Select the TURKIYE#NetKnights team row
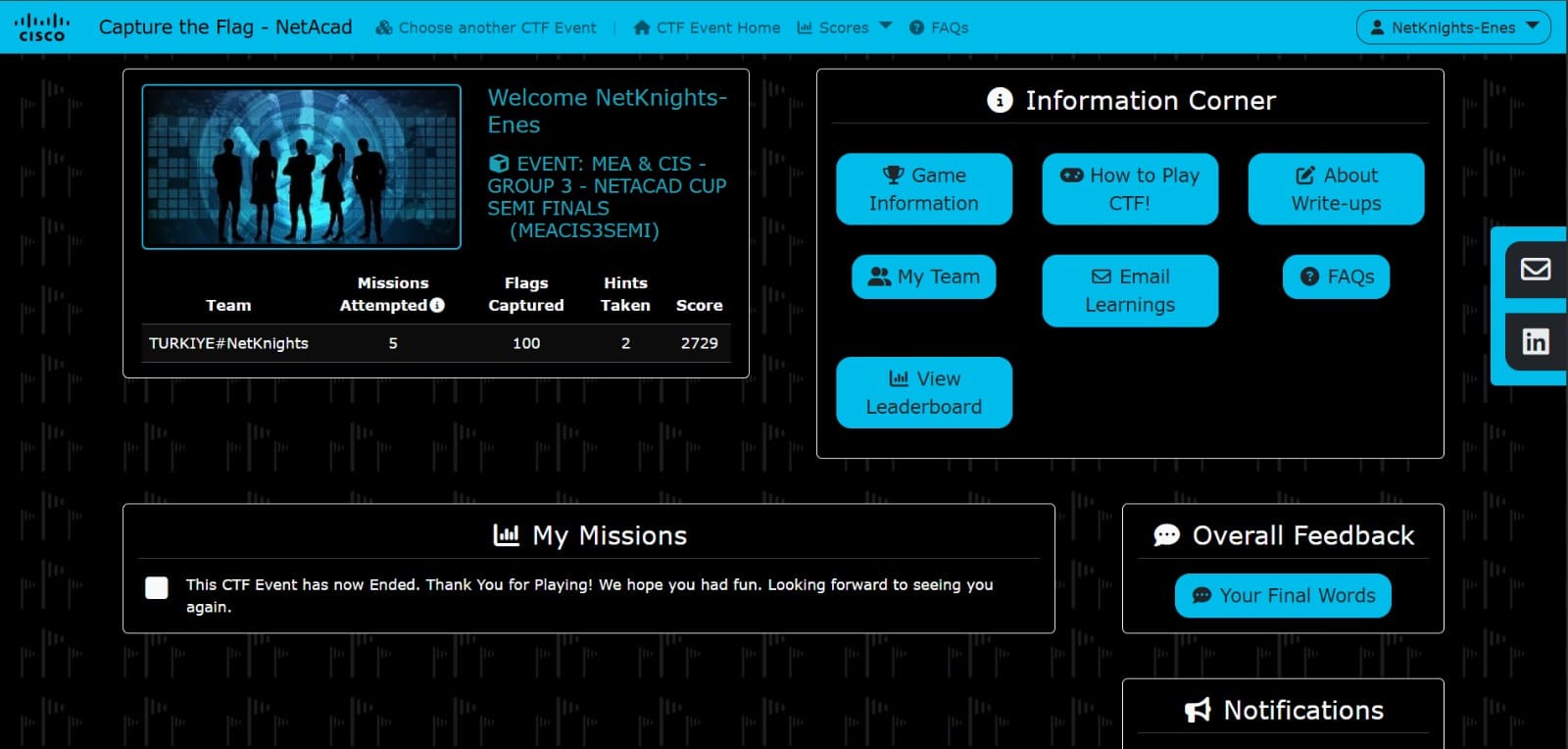Image resolution: width=1568 pixels, height=749 pixels. pyautogui.click(x=435, y=343)
